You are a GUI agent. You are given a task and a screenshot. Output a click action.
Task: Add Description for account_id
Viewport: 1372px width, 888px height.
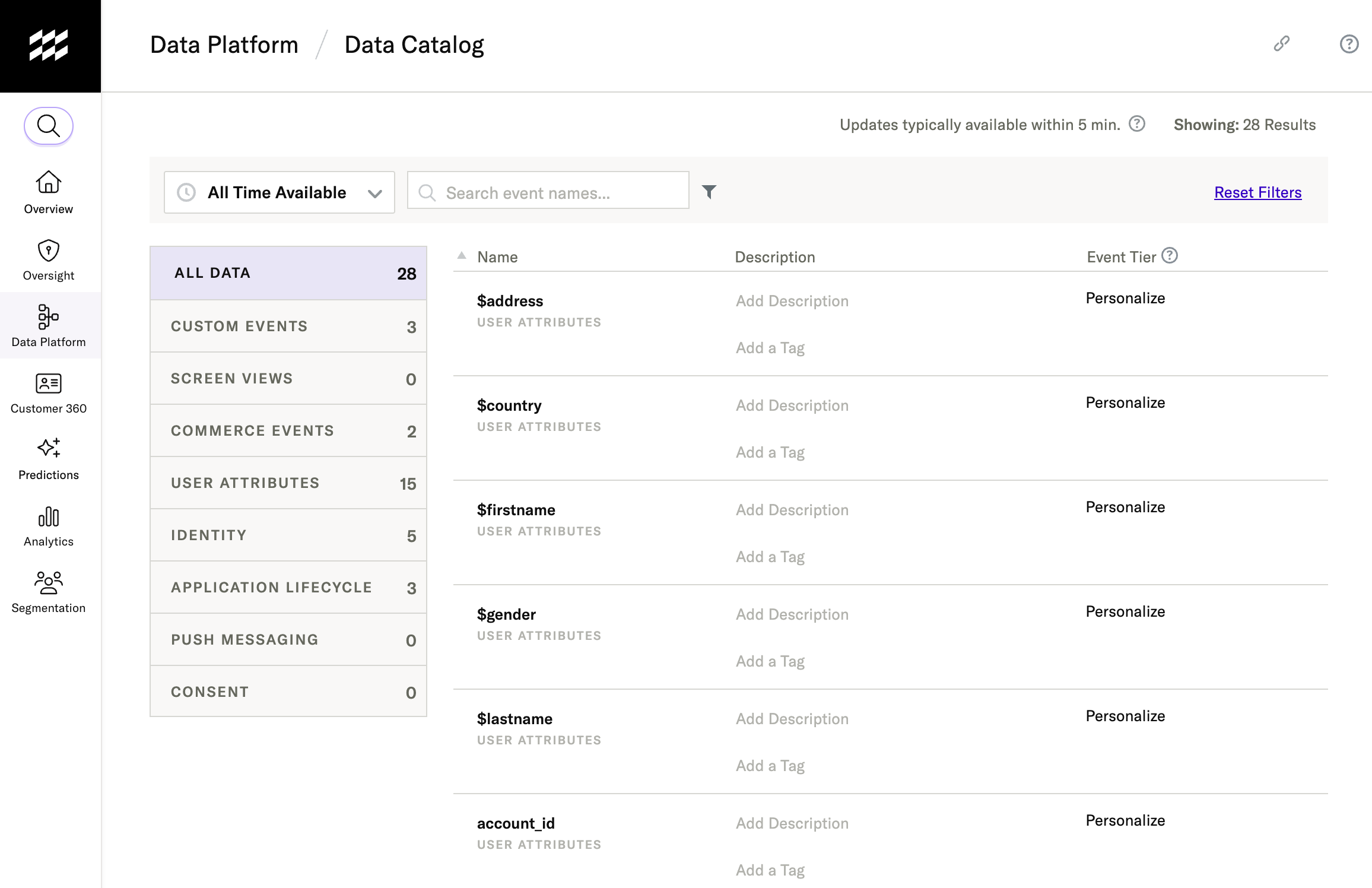pos(792,823)
